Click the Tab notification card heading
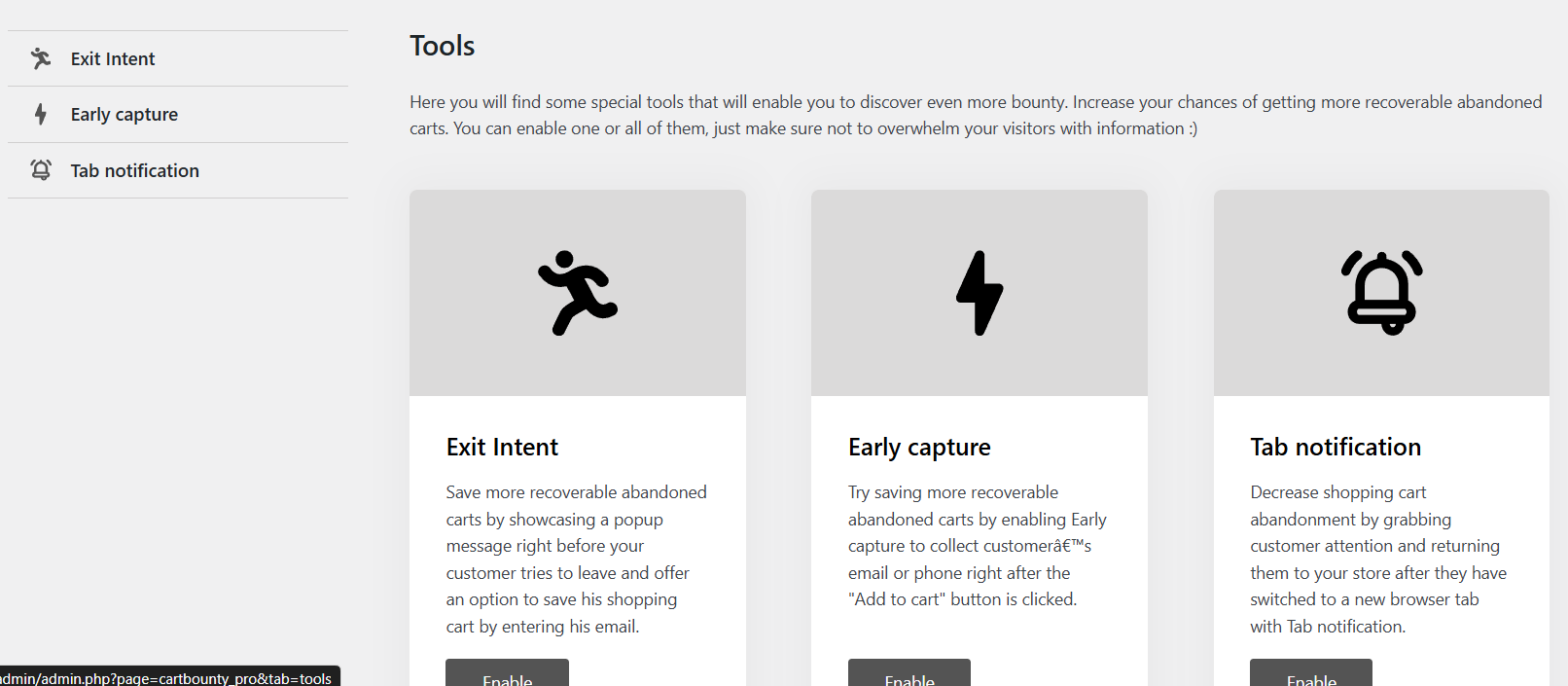This screenshot has width=1568, height=686. [x=1336, y=448]
